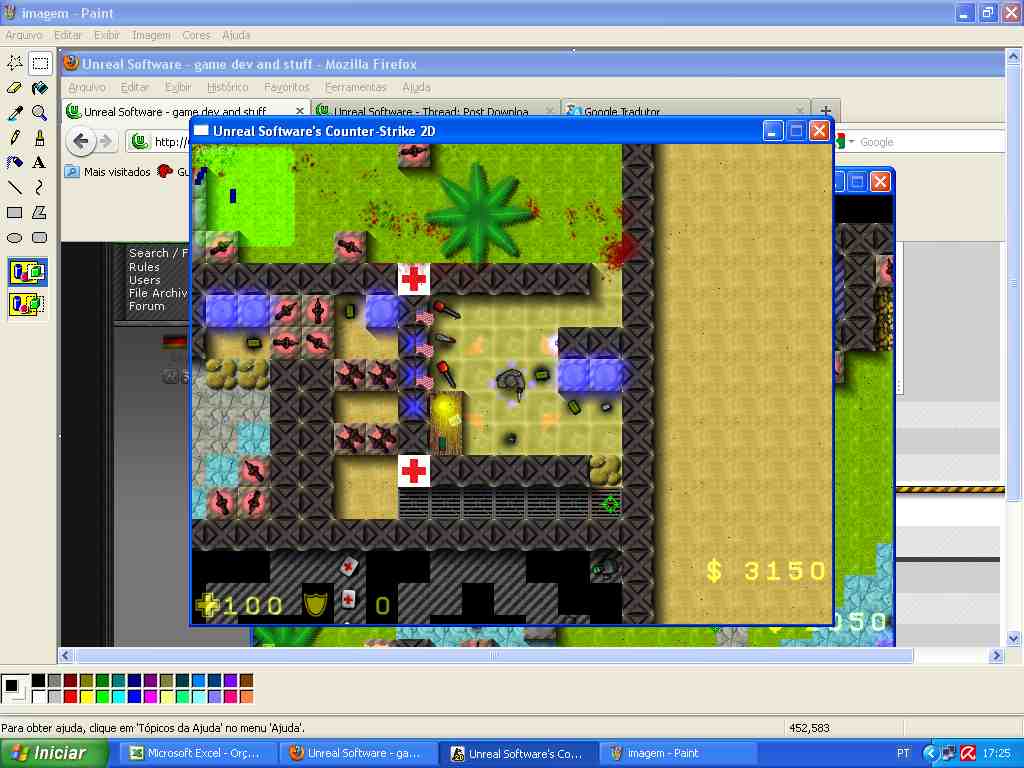Viewport: 1024px width, 768px height.
Task: Pick the orange palette swatch
Action: 246,697
